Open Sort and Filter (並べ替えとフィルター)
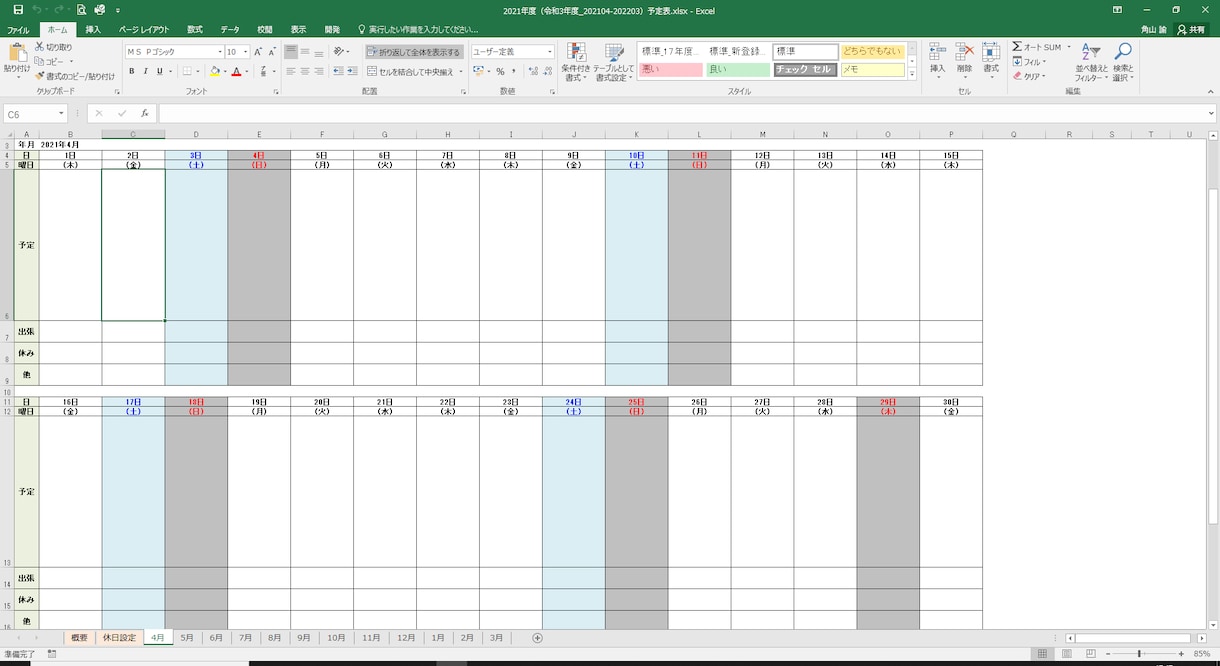This screenshot has height=666, width=1220. click(x=1091, y=62)
